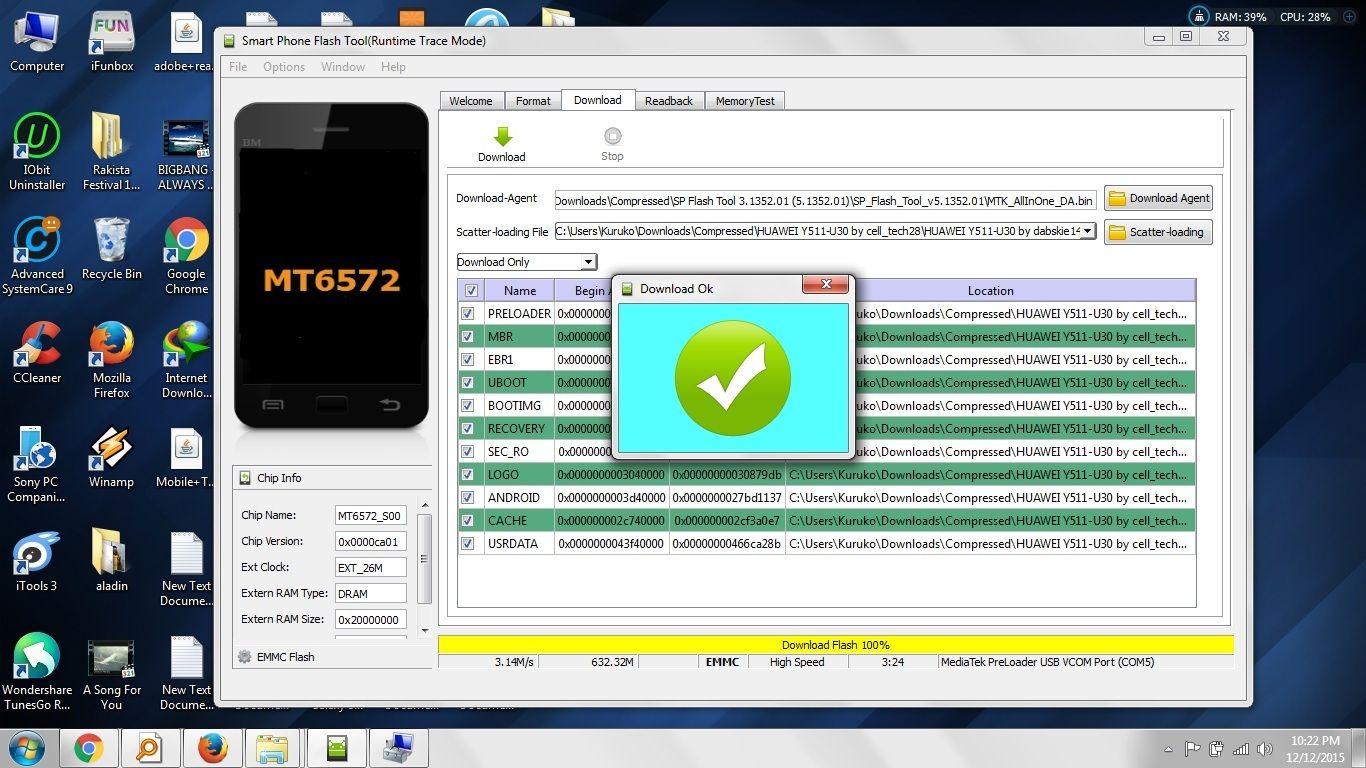Click the green Download arrow icon
The image size is (1366, 768).
coord(502,137)
